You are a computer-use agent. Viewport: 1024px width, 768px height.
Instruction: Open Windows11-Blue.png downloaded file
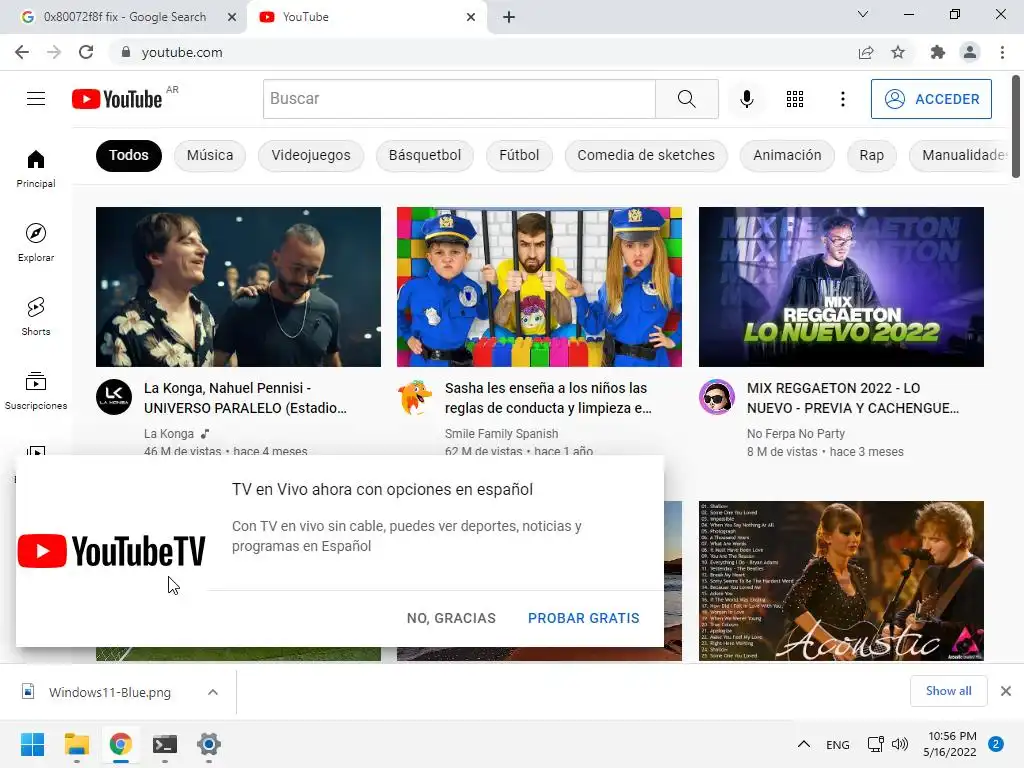pos(110,692)
